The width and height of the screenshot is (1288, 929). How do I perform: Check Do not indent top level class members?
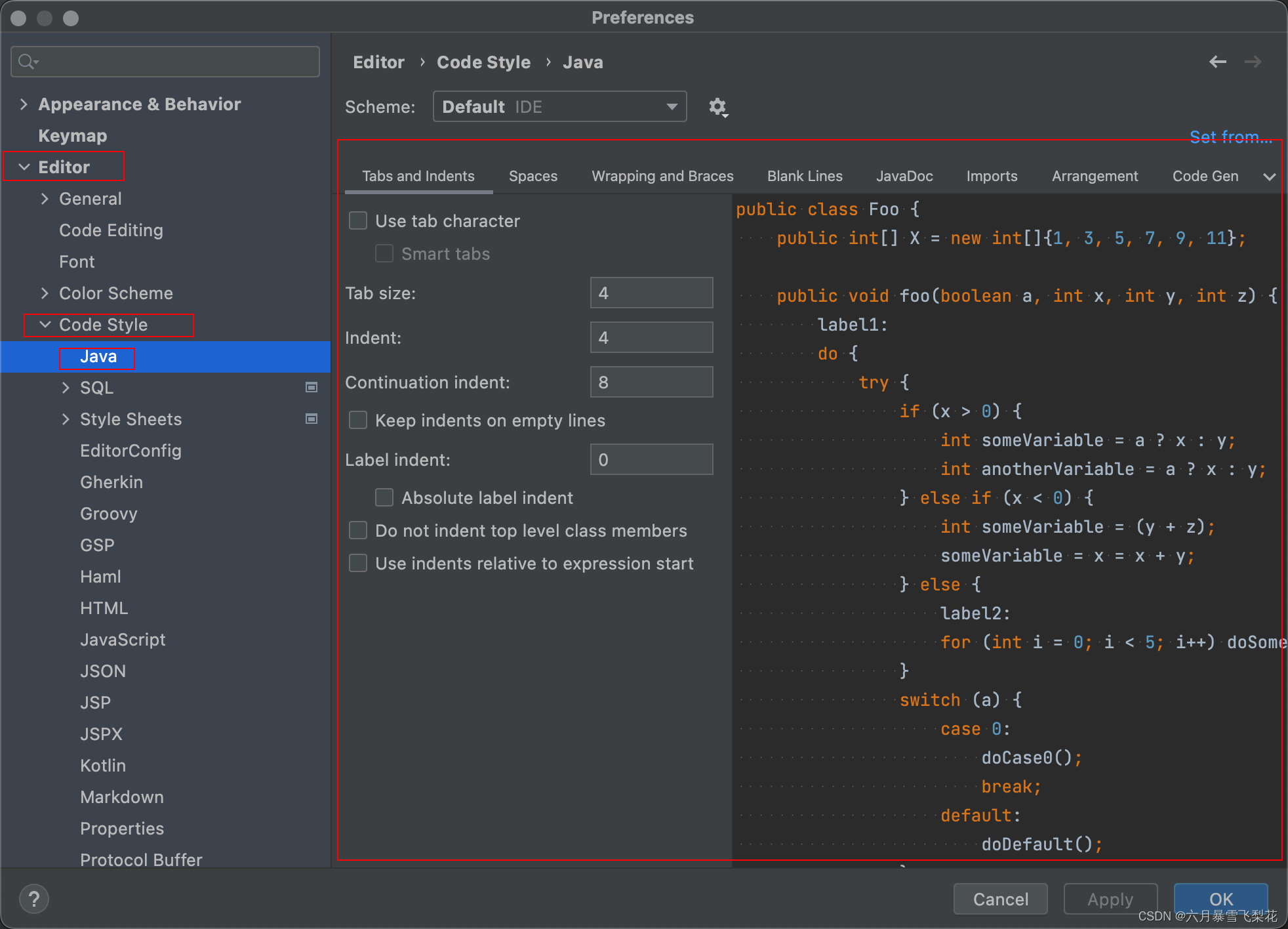[x=358, y=530]
